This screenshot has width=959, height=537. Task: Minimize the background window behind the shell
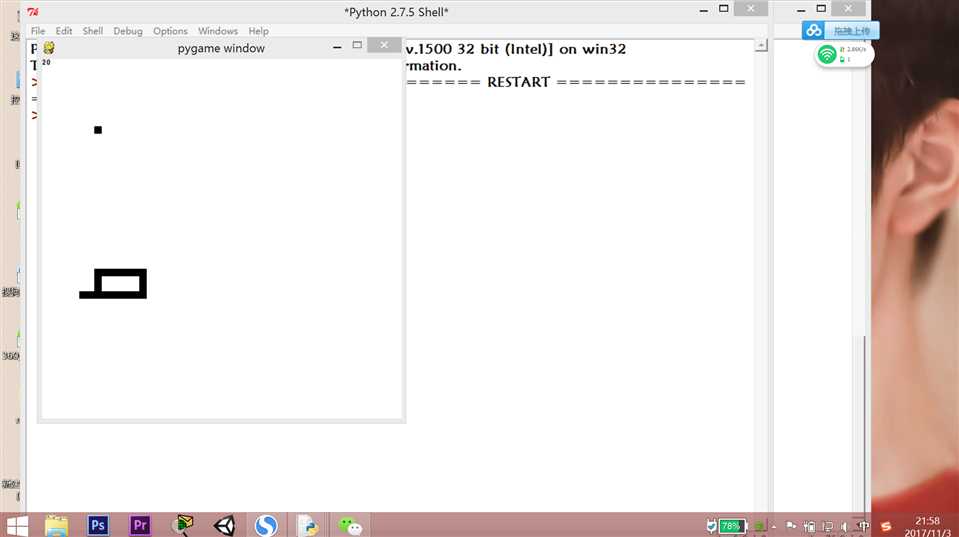[x=801, y=10]
